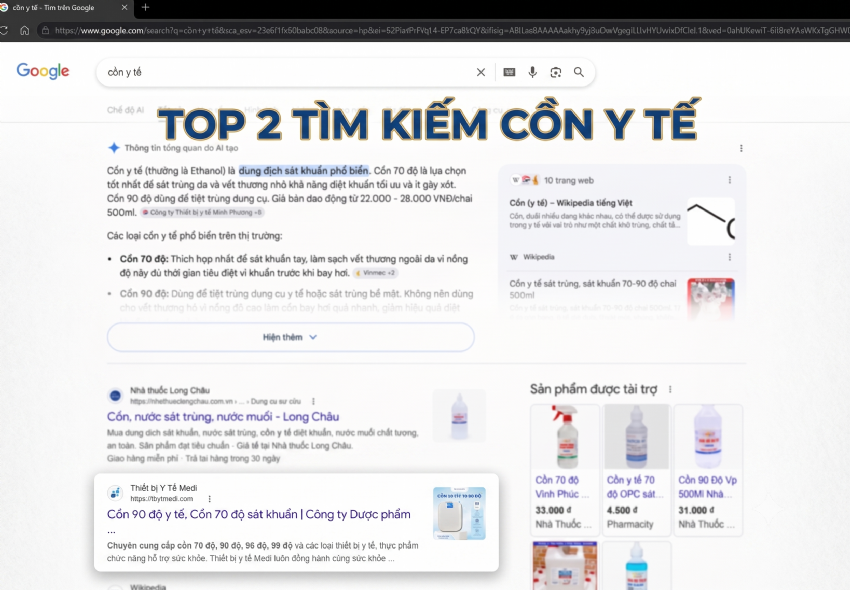Open 'Cồn y tế sát trùng, sát khuẩn 70-90 độ' source

pyautogui.click(x=593, y=289)
